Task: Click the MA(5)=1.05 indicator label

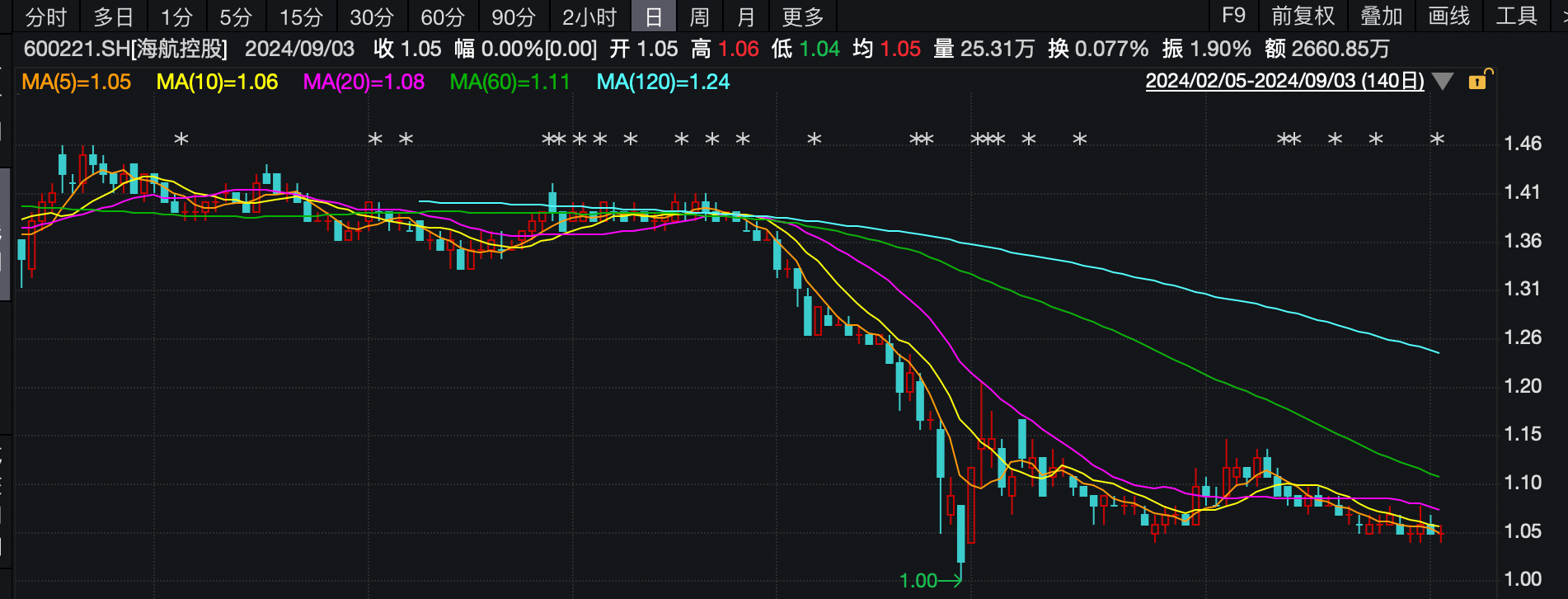Action: 76,82
